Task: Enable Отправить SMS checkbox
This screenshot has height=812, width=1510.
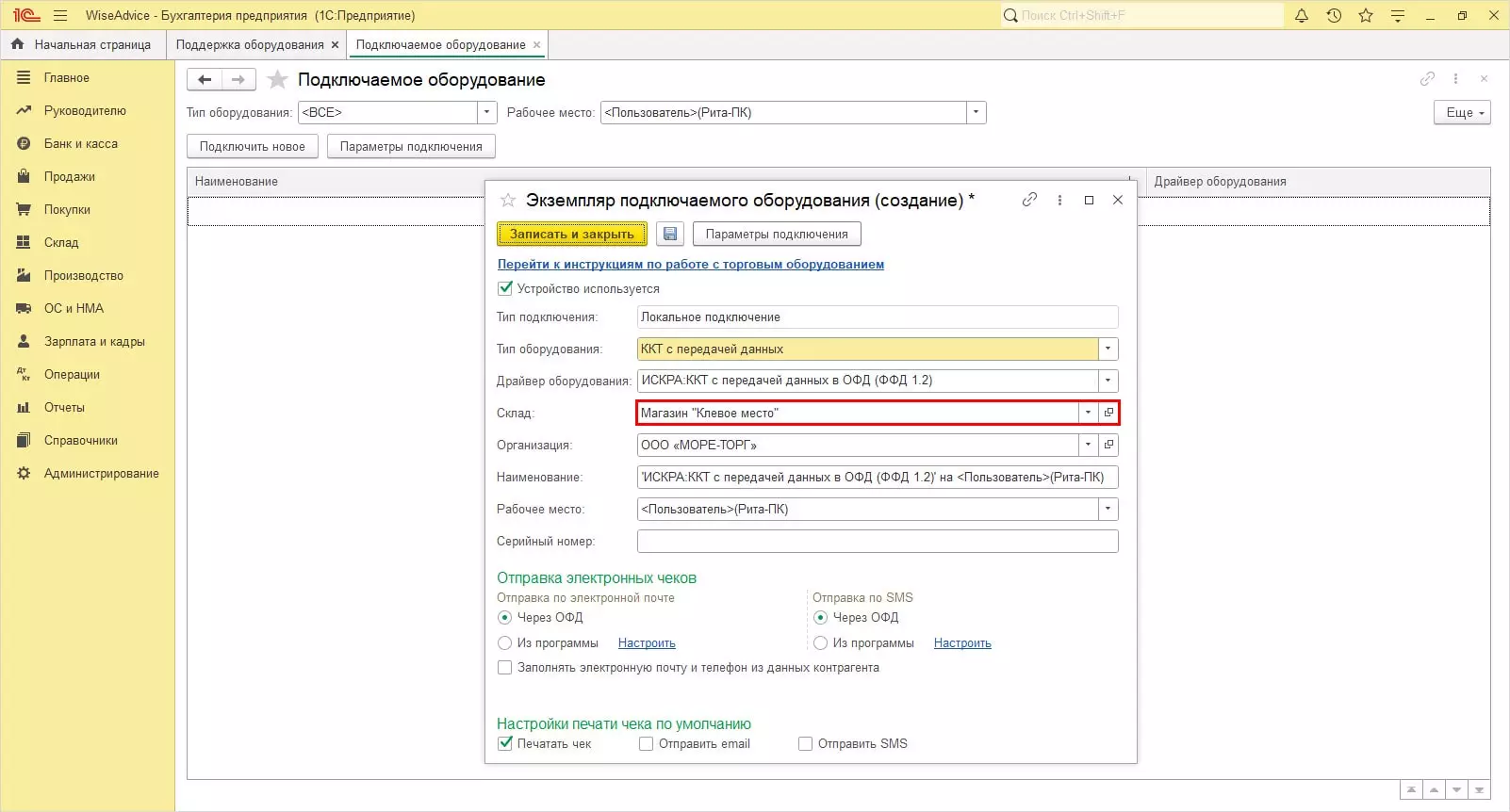Action: [x=805, y=743]
